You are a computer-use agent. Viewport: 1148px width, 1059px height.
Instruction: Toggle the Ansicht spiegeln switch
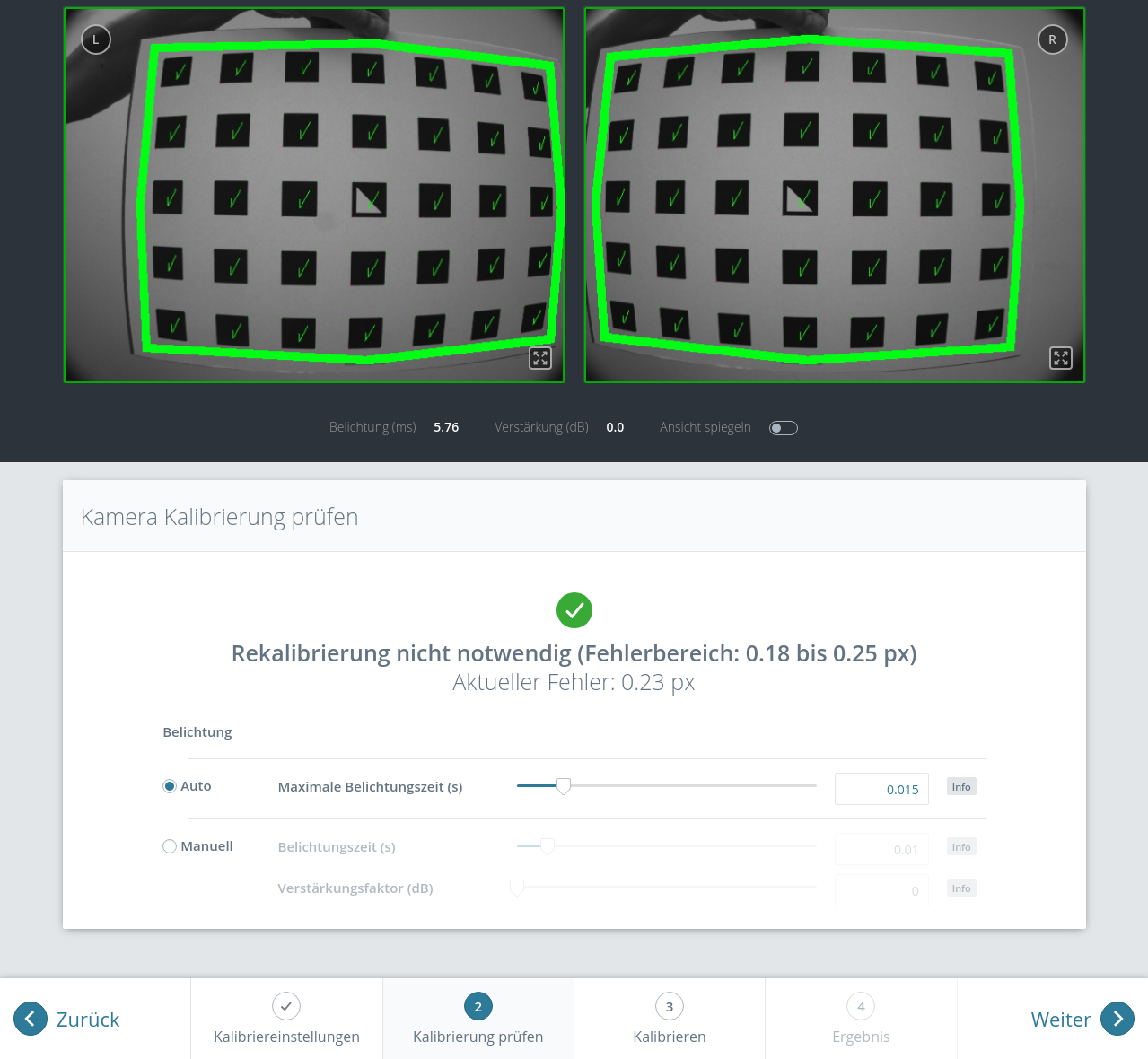784,428
